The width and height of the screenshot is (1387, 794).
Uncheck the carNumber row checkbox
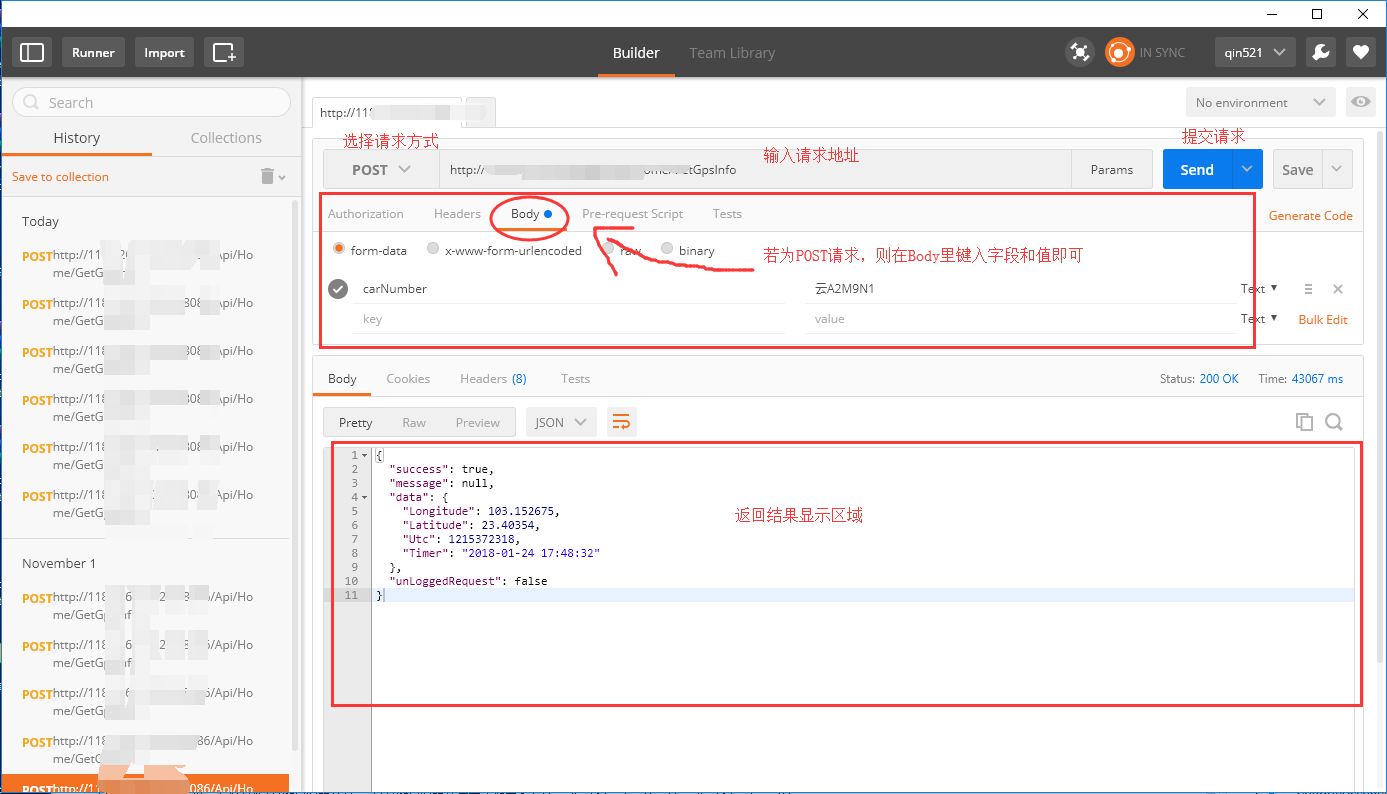tap(338, 289)
